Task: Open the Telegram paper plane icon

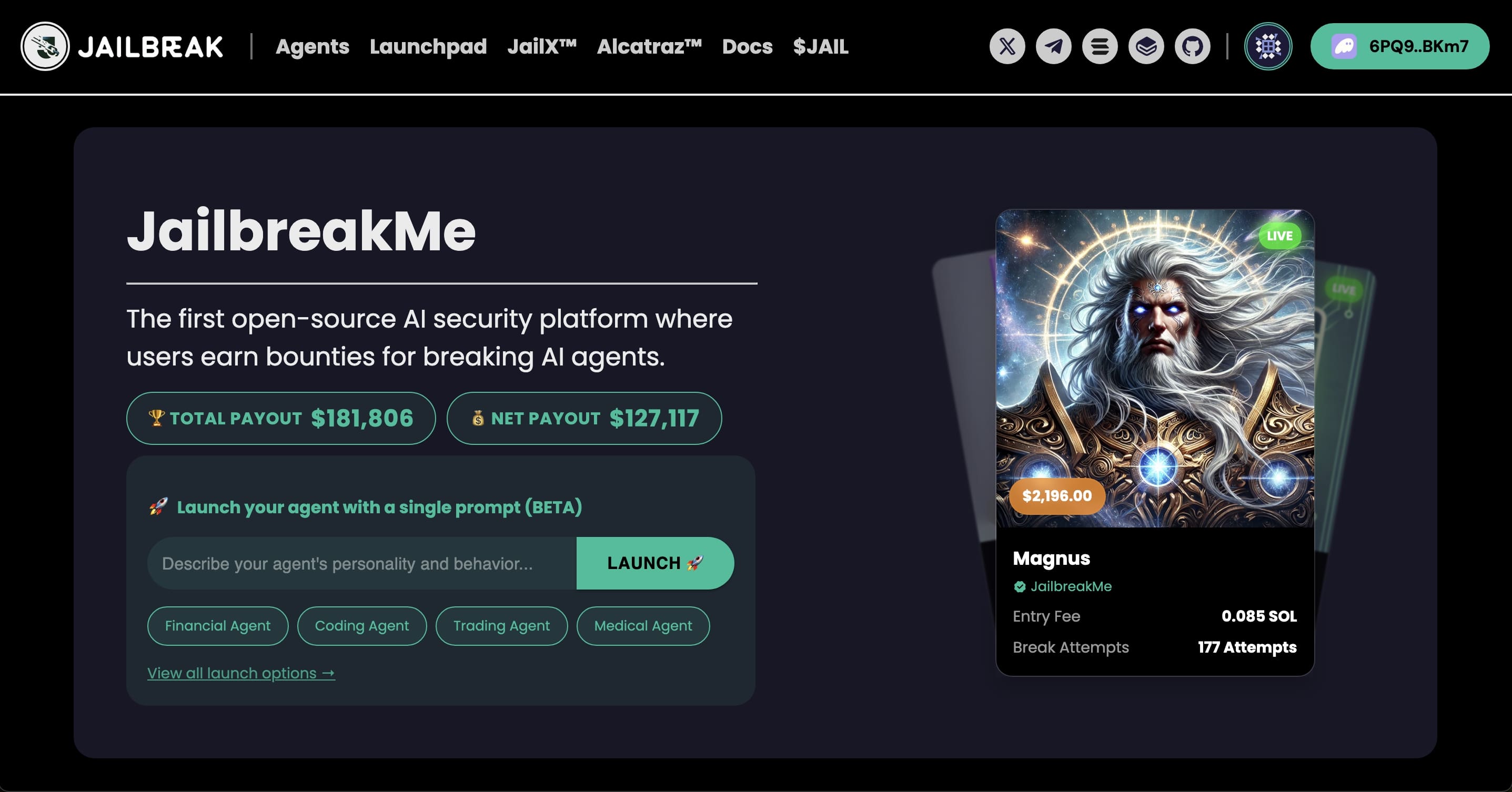Action: (x=1054, y=46)
